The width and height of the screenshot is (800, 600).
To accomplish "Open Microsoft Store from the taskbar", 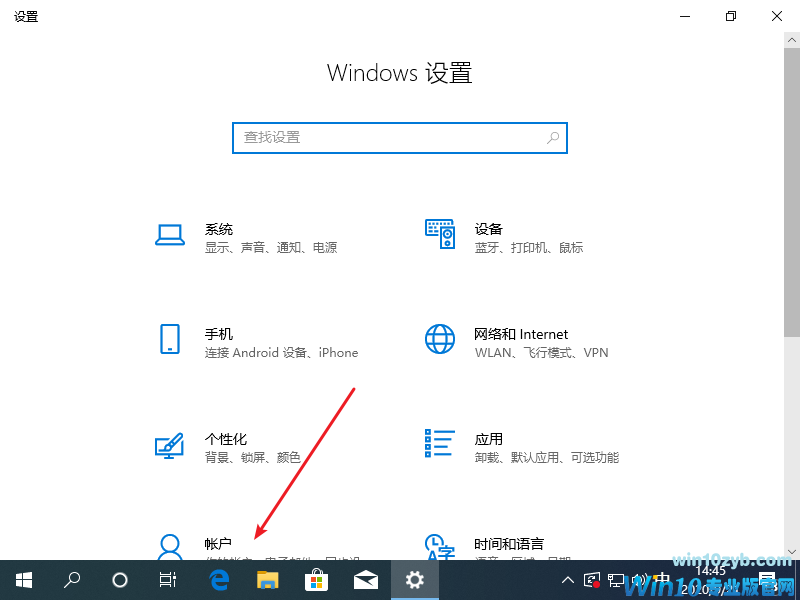I will tap(316, 580).
